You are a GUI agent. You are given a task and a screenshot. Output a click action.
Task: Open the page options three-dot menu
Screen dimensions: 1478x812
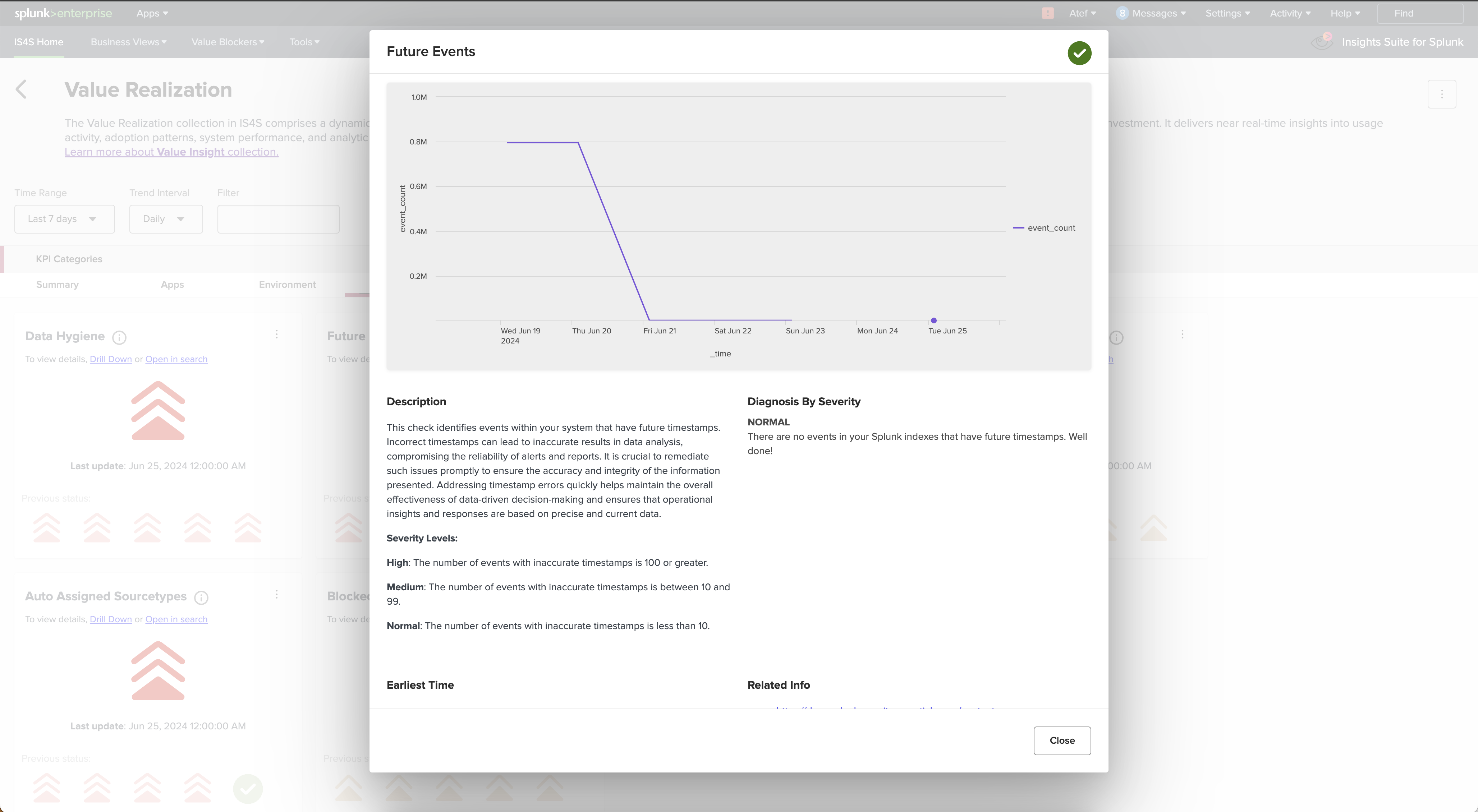1441,94
